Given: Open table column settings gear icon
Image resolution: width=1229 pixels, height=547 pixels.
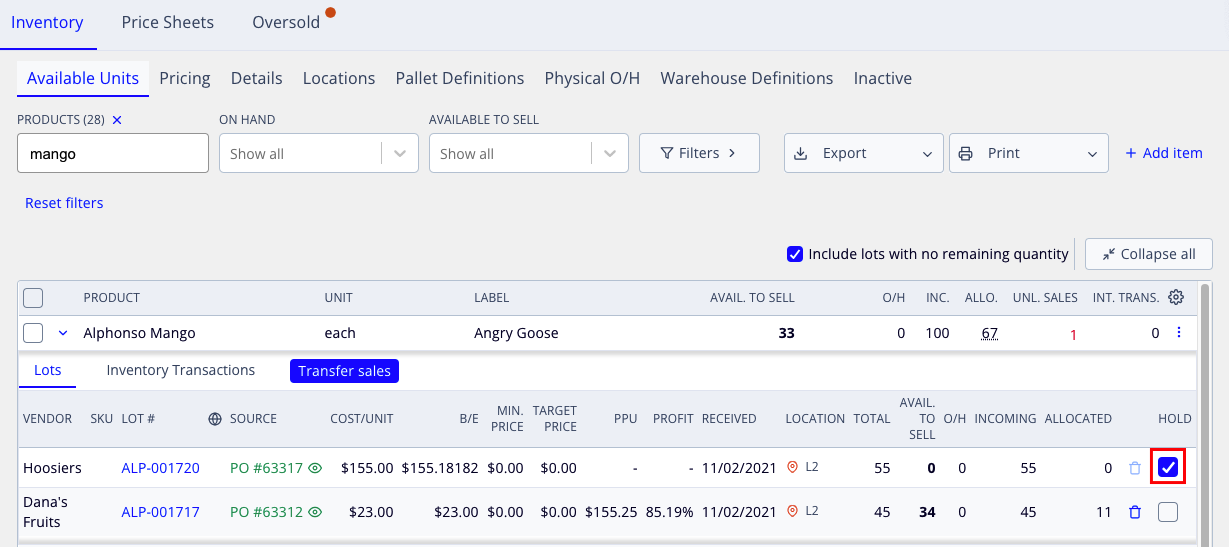Looking at the screenshot, I should point(1176,297).
